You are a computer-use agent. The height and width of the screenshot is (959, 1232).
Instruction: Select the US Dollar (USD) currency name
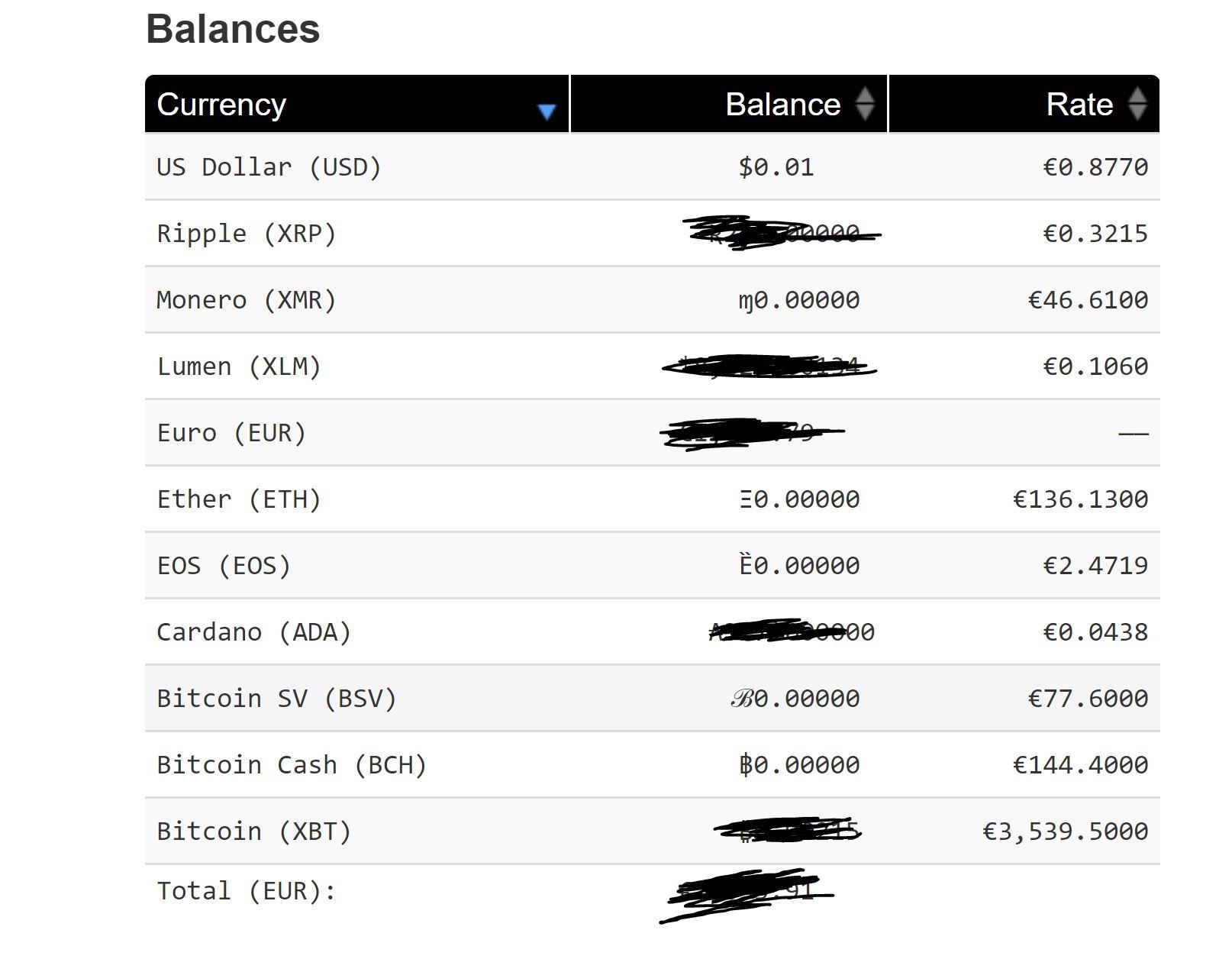269,167
